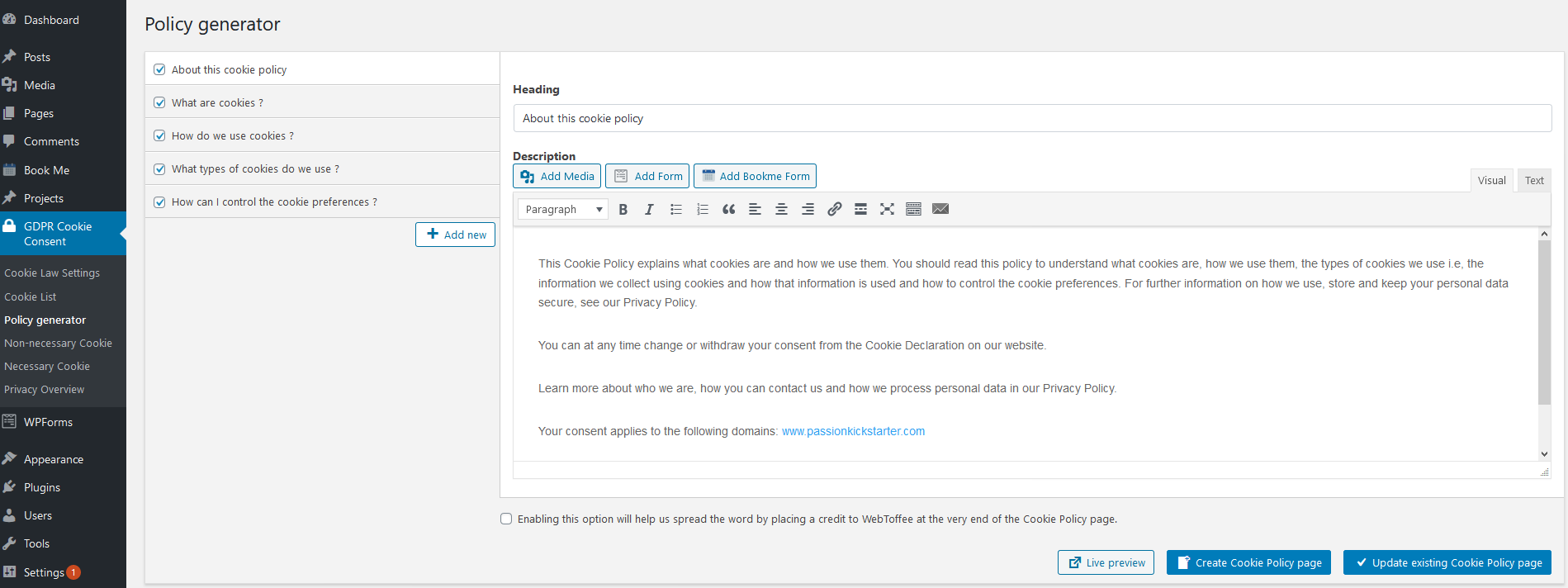Insert Read More tag
This screenshot has width=1568, height=588.
pyautogui.click(x=860, y=209)
